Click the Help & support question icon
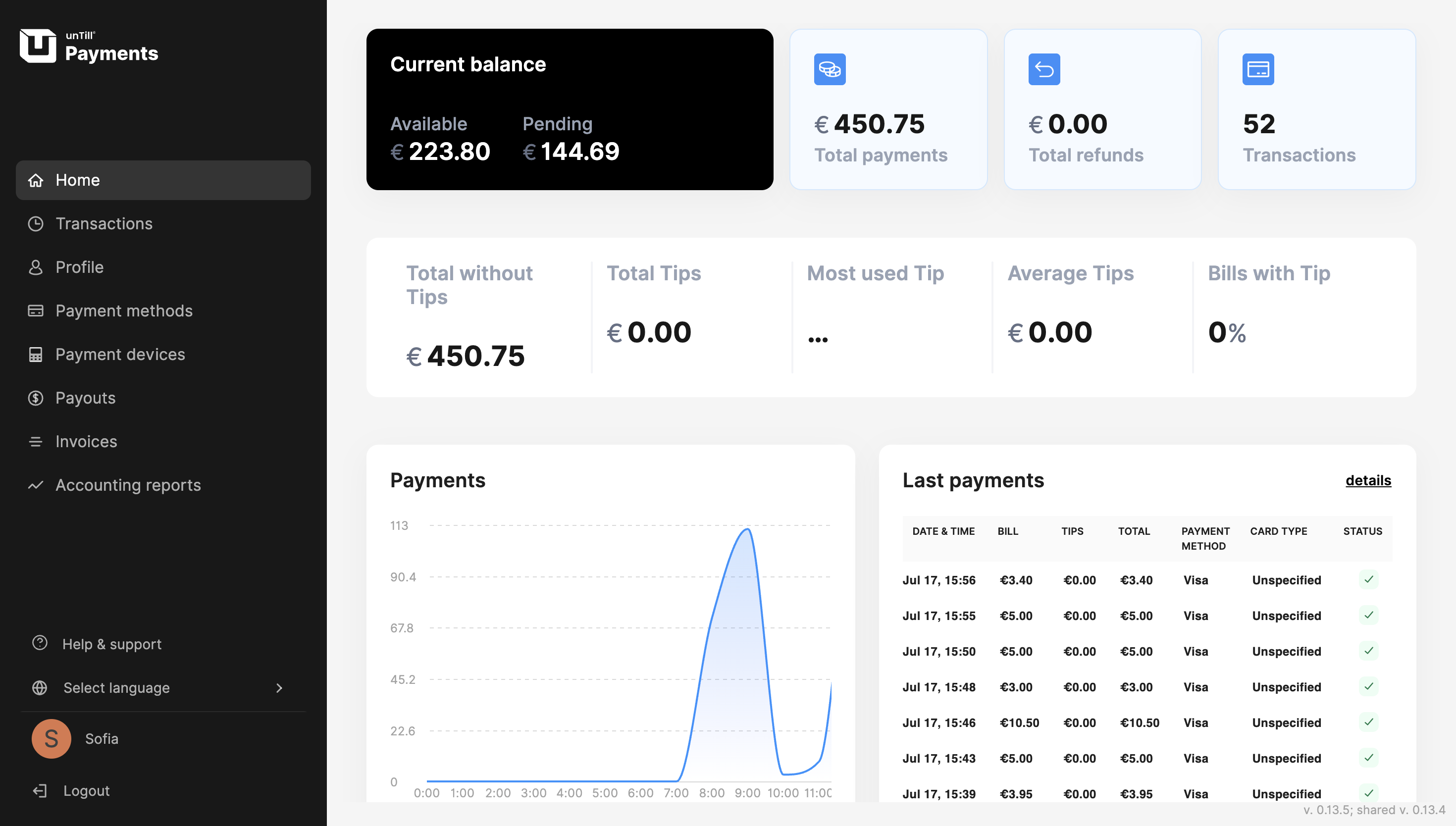This screenshot has height=826, width=1456. click(40, 643)
